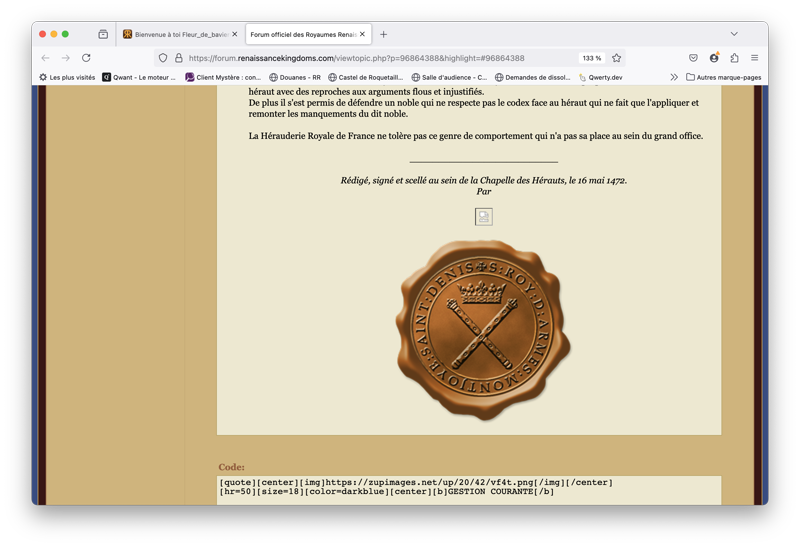This screenshot has width=800, height=547.
Task: Click the broken image placeholder icon
Action: tap(484, 217)
